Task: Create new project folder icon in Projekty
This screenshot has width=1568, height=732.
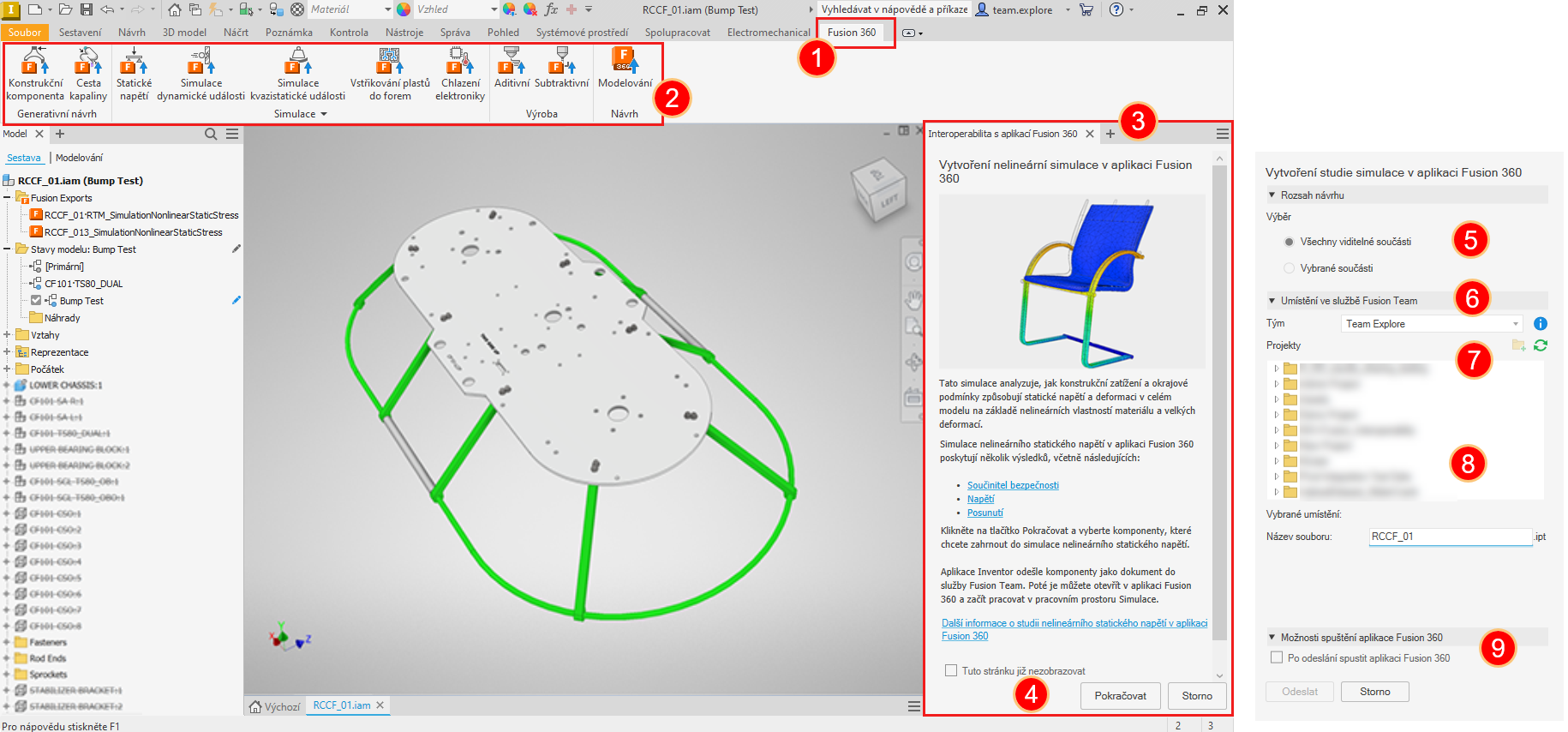Action: point(1518,345)
